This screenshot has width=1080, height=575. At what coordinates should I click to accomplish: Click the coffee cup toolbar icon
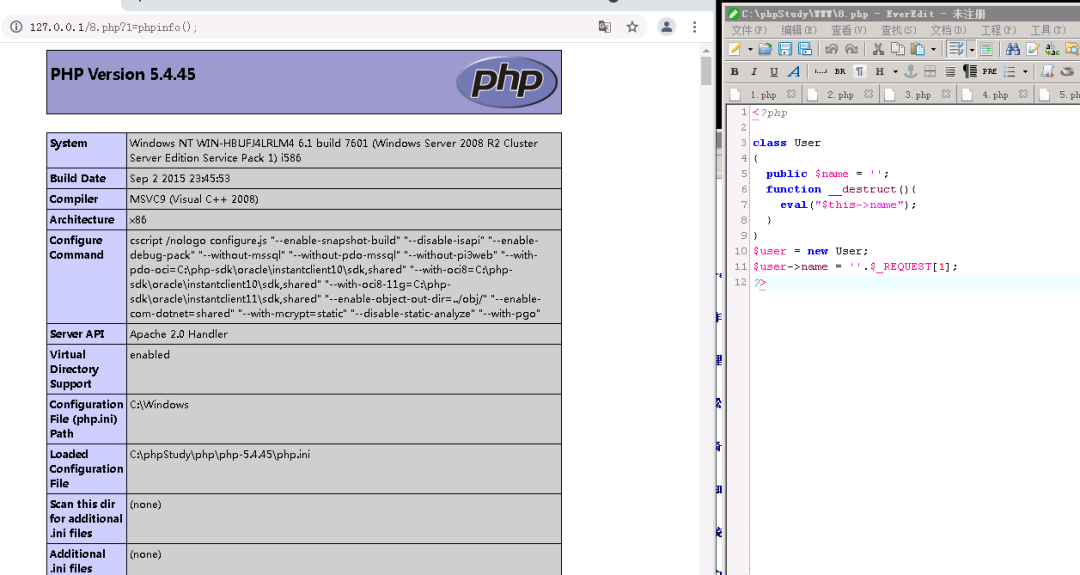tap(1068, 72)
